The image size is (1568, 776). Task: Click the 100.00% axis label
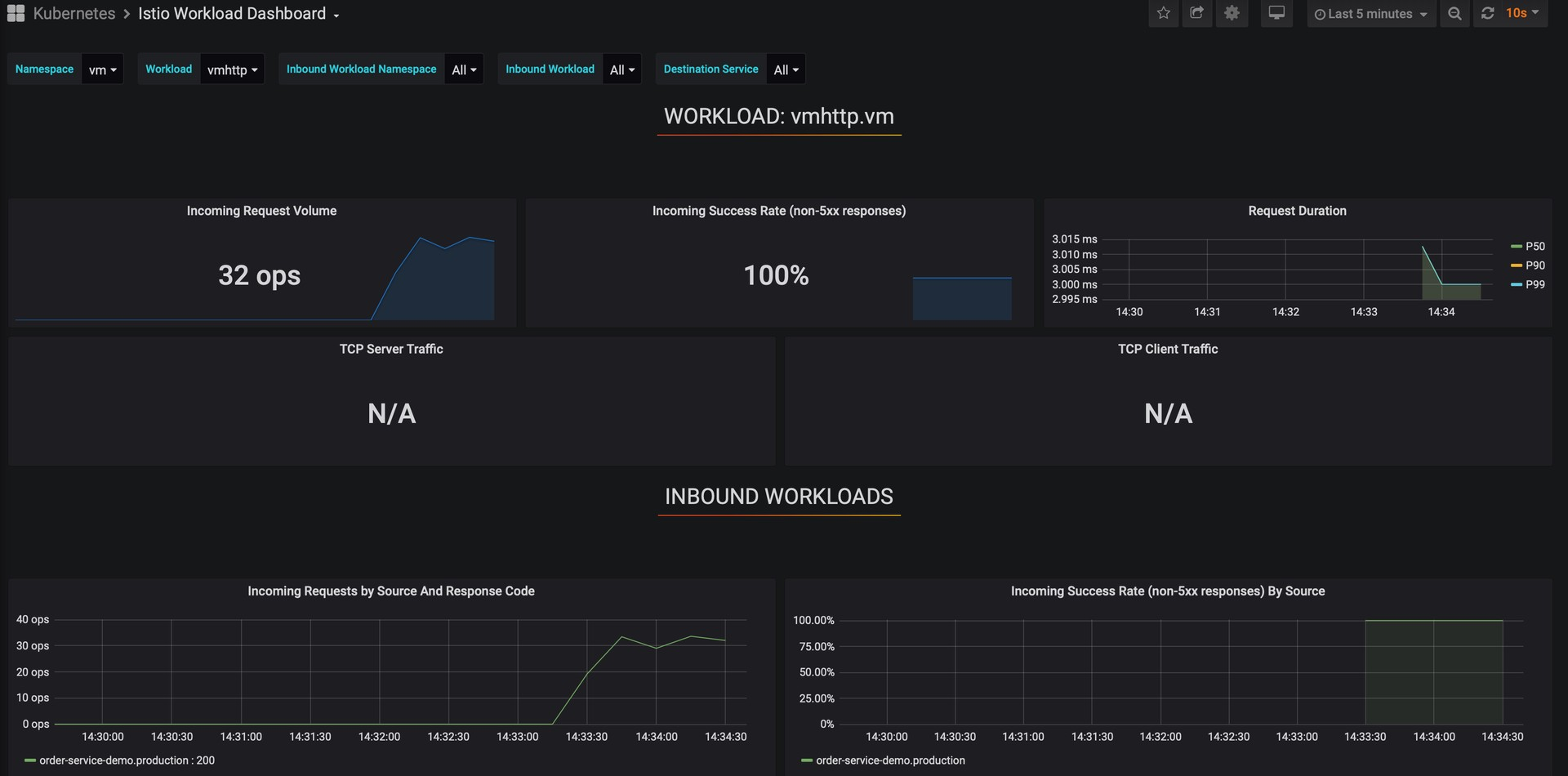813,620
